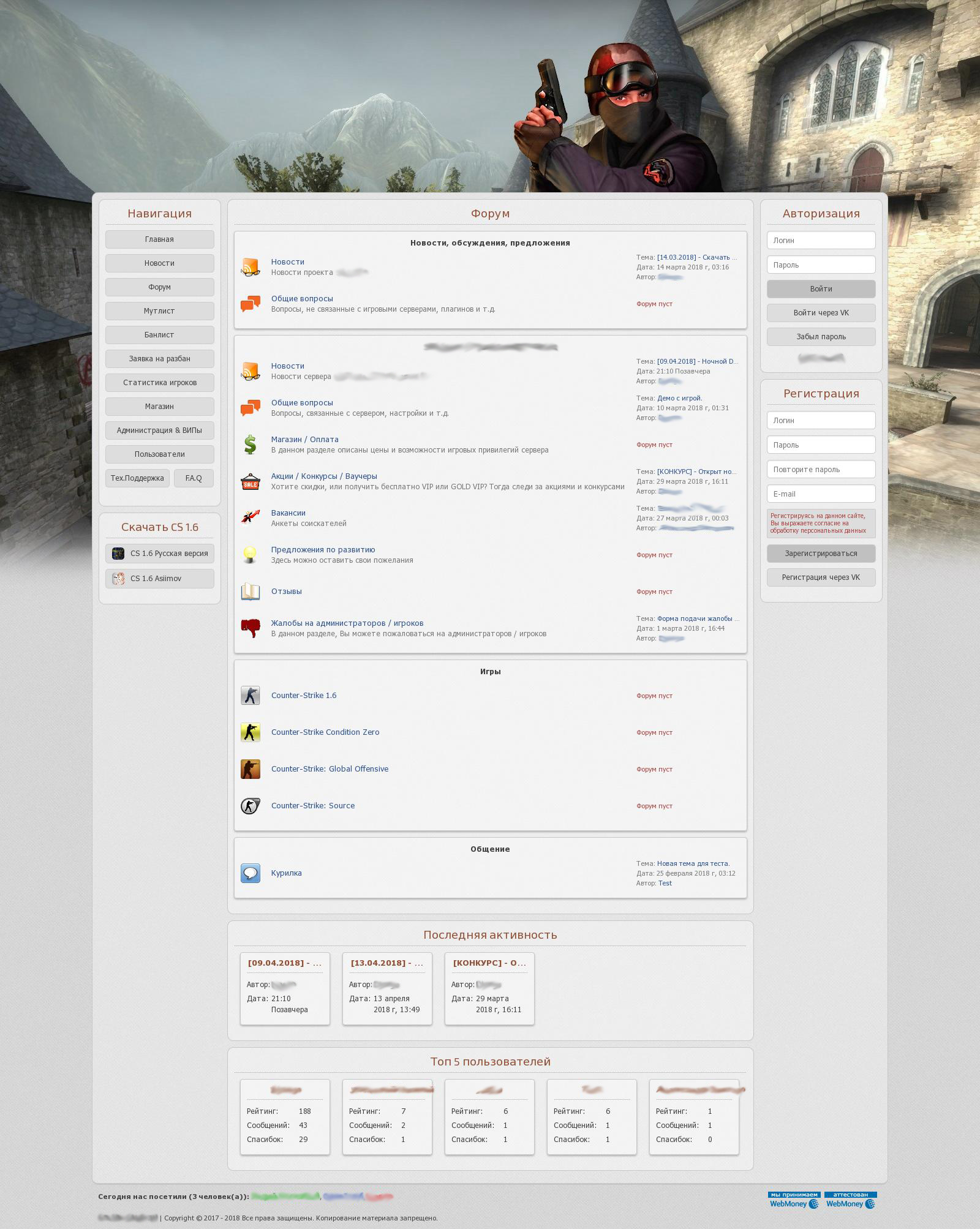The height and width of the screenshot is (1229, 980).
Task: Open Жалобы на администраторов / игроков
Action: (x=347, y=623)
